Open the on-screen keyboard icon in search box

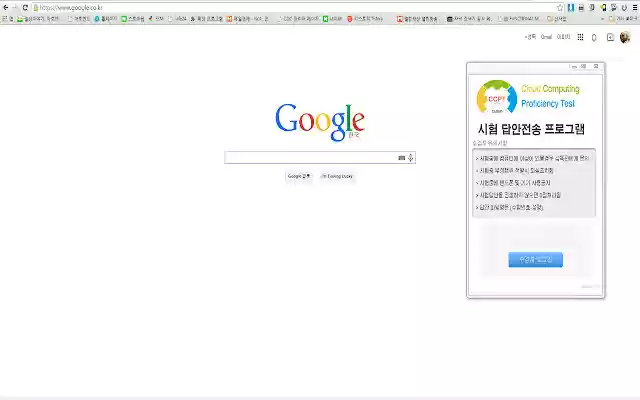(402, 158)
